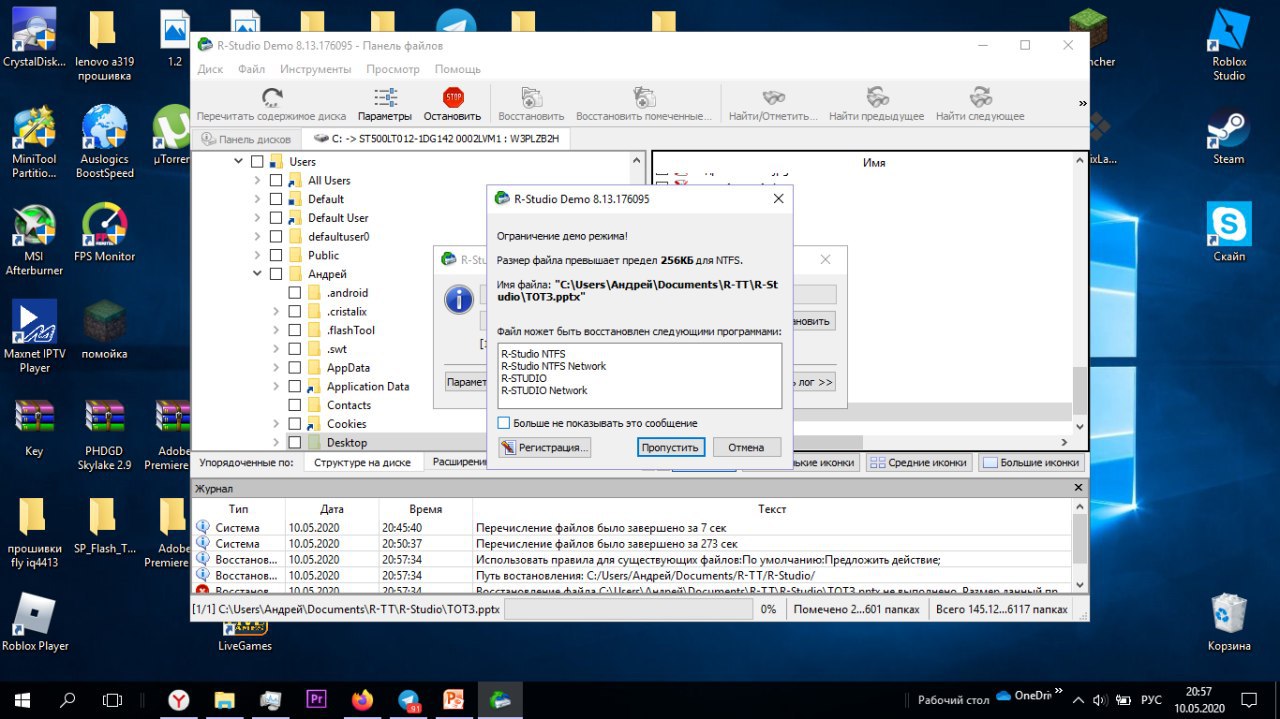
Task: Switch view to Средние иконки
Action: click(918, 463)
